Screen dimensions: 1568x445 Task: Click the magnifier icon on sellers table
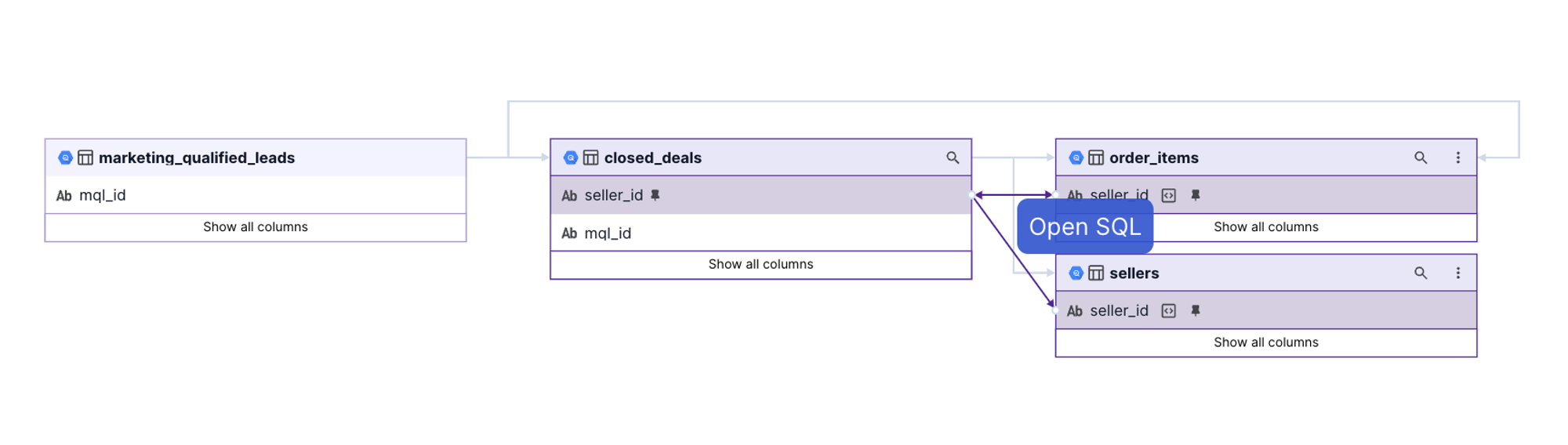coord(1420,273)
